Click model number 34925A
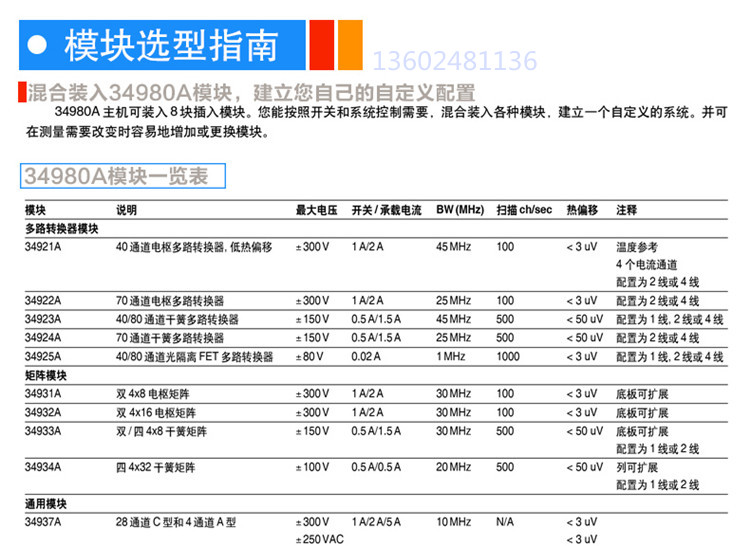Viewport: 750px width, 546px height. [x=43, y=356]
